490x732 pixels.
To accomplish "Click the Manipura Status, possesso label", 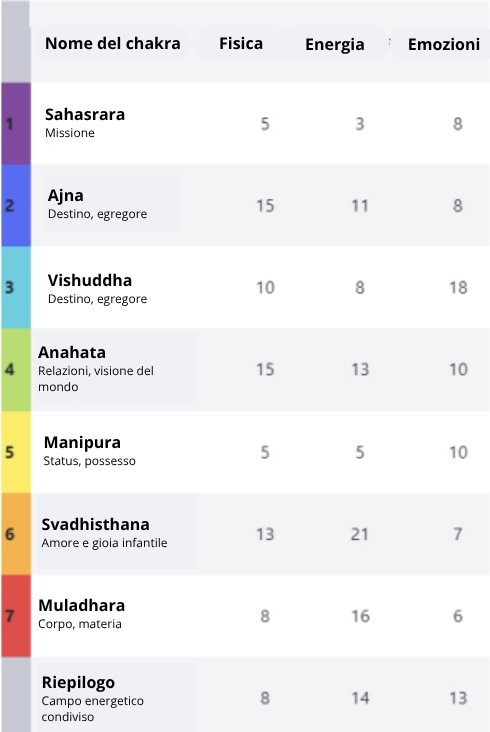I will [x=90, y=461].
